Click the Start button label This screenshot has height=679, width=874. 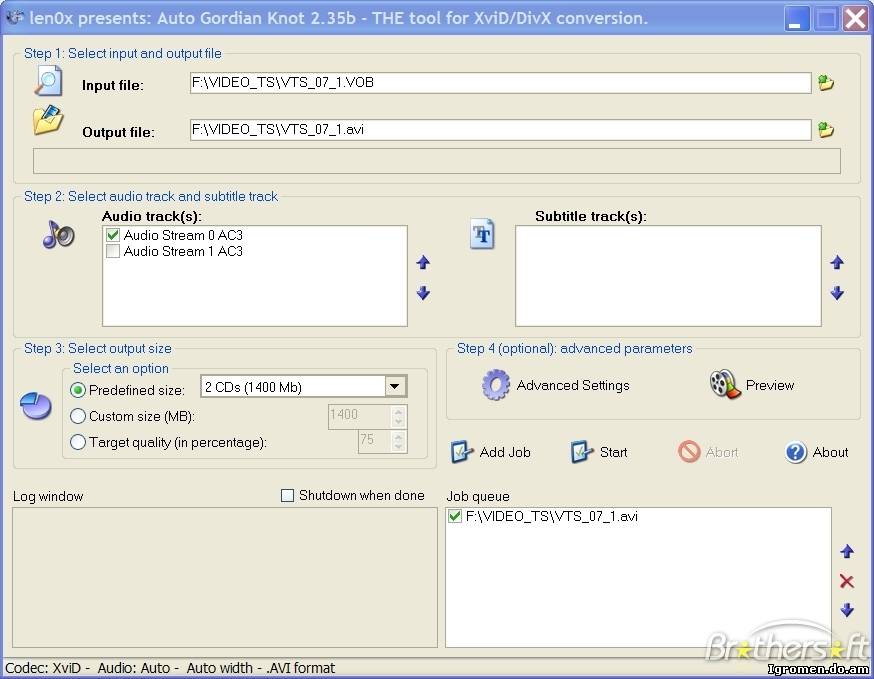(613, 452)
